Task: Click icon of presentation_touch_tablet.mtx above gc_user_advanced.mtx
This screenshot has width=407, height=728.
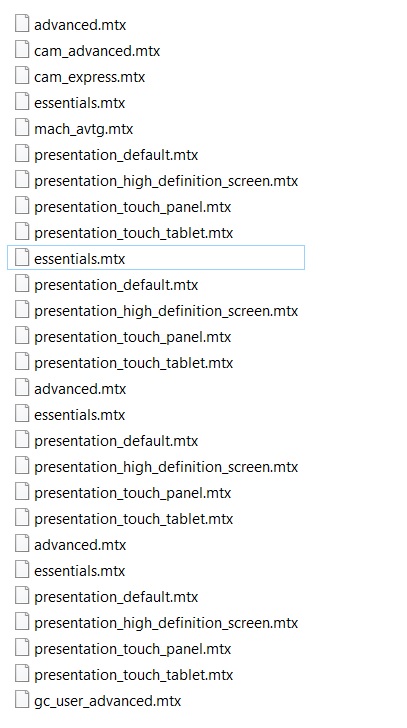Action: point(22,674)
